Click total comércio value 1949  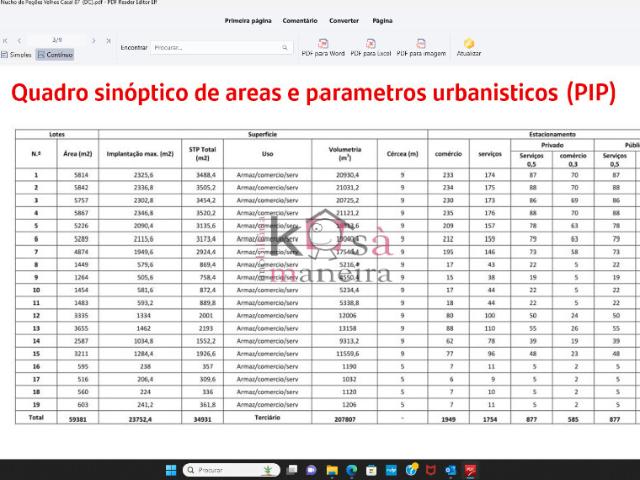tap(448, 419)
